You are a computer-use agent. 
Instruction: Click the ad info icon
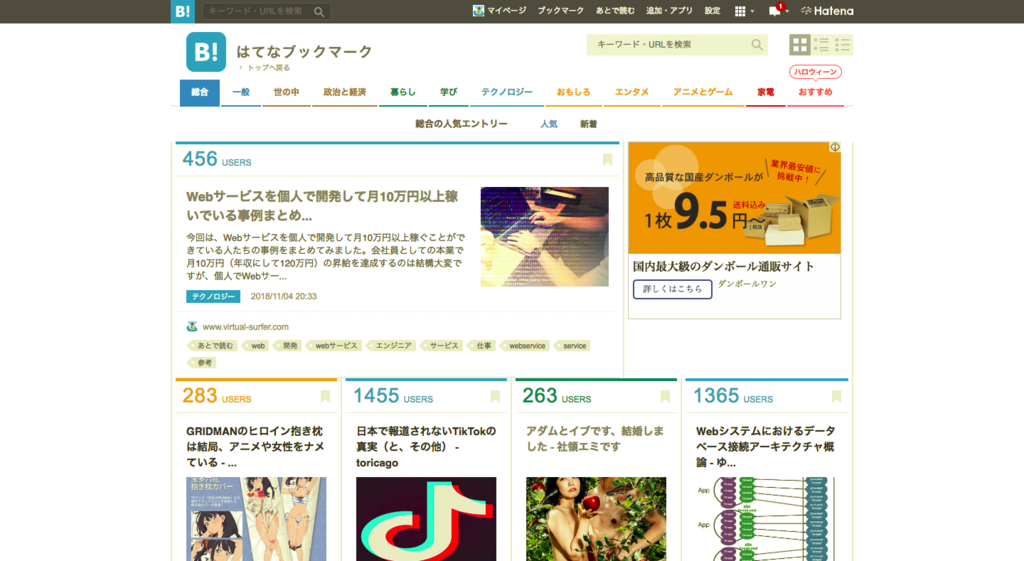point(835,147)
